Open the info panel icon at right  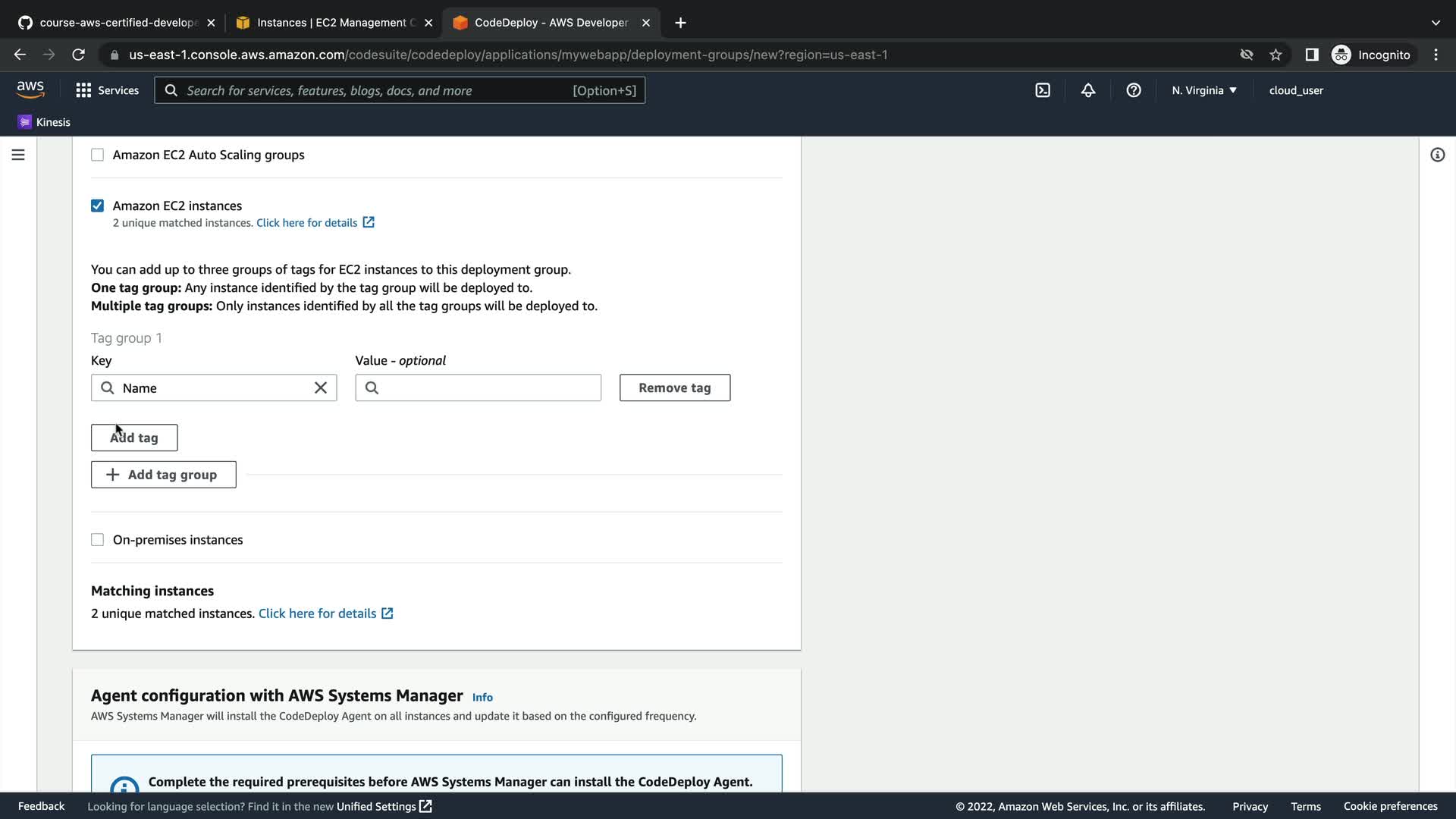coord(1437,155)
